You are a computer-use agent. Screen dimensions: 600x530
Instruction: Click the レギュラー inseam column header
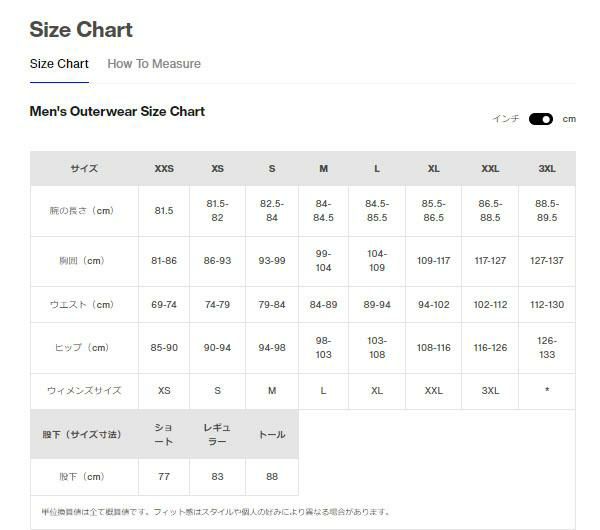[218, 435]
